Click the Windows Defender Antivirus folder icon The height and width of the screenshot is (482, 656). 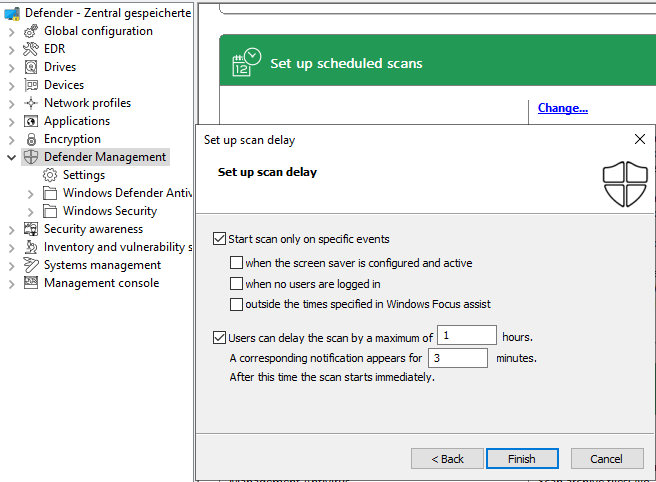pyautogui.click(x=50, y=193)
